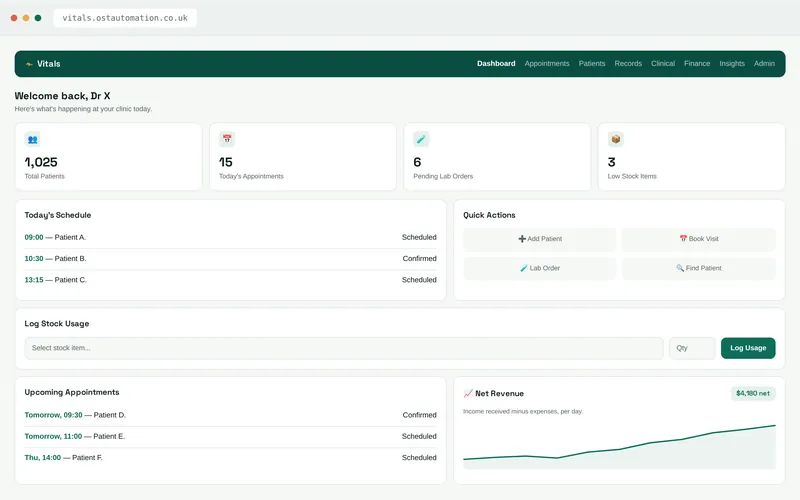Click the Today's Schedule heading
This screenshot has height=500, width=800.
(58, 215)
